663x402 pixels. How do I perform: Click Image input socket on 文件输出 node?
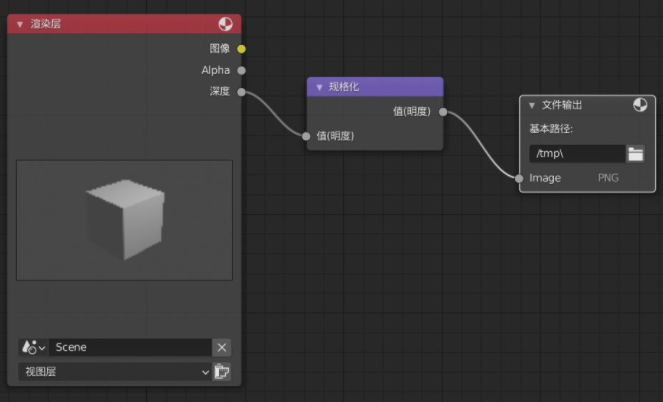(520, 178)
